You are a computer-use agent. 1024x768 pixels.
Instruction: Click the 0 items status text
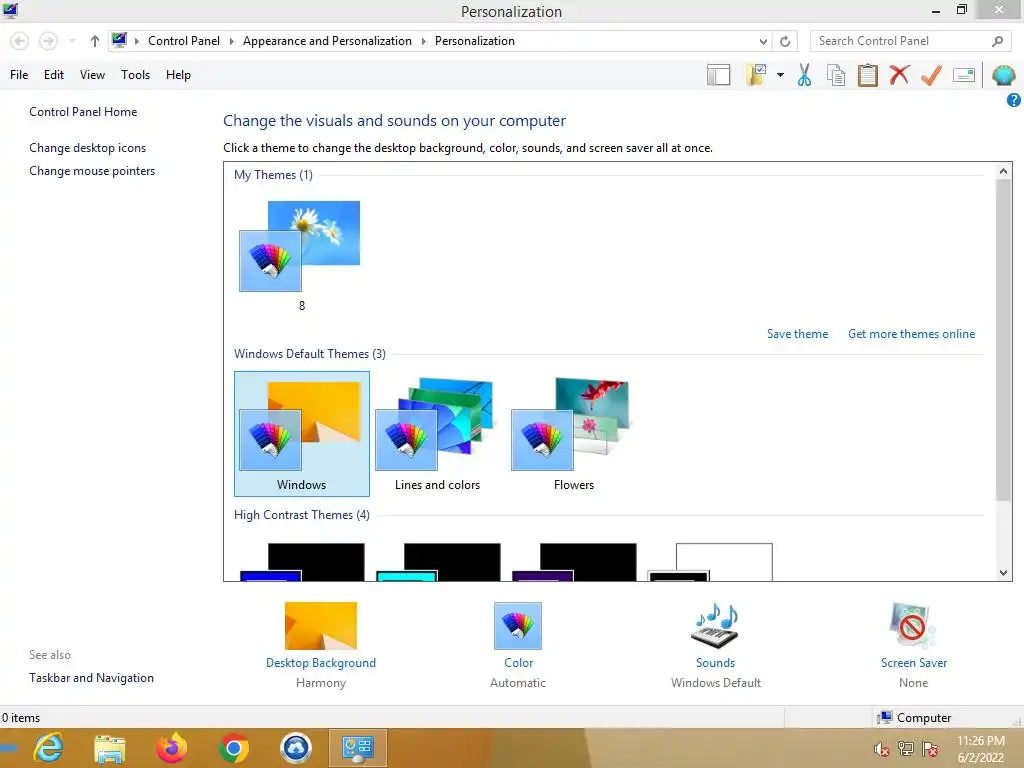tap(21, 718)
